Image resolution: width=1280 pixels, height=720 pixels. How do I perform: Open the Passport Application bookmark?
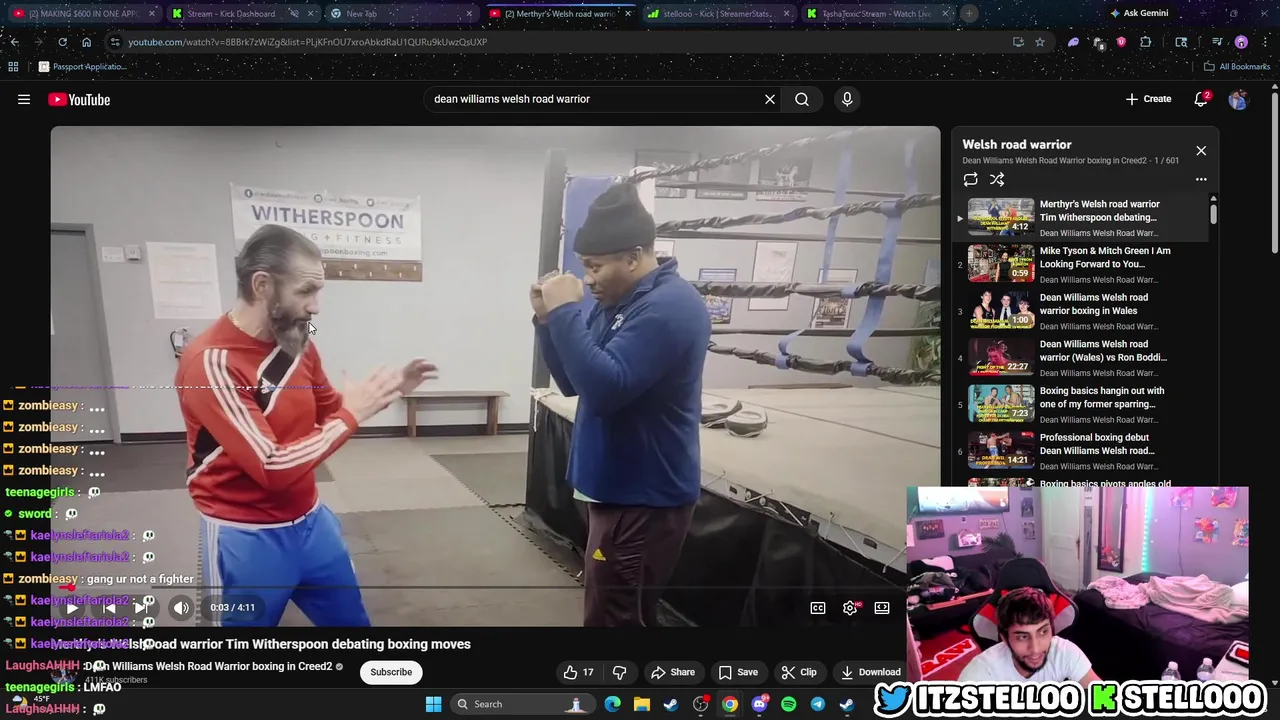pos(82,67)
